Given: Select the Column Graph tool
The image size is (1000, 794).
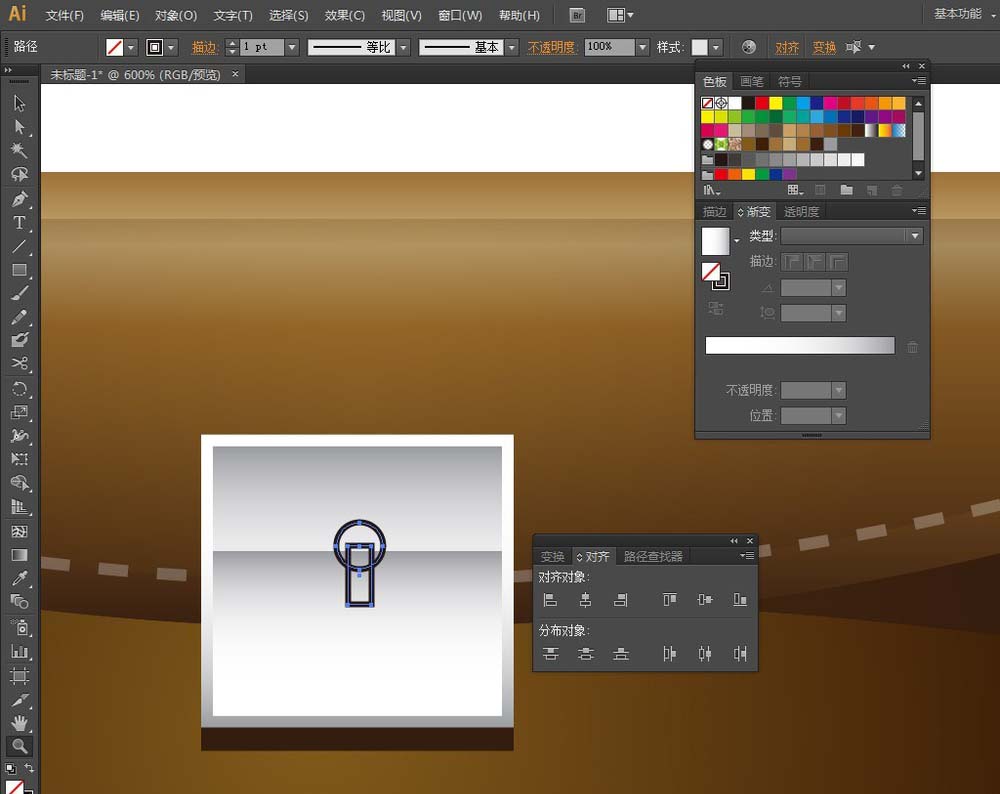Looking at the screenshot, I should coord(19,652).
